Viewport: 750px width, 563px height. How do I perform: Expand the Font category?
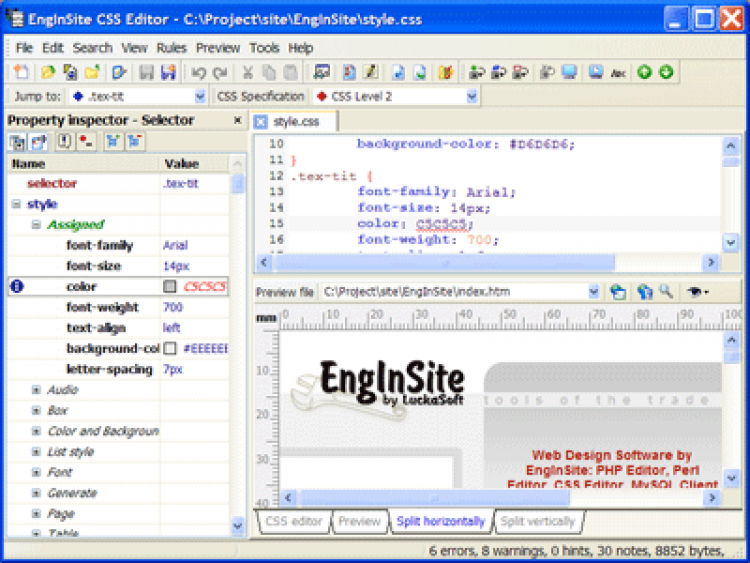[x=36, y=473]
